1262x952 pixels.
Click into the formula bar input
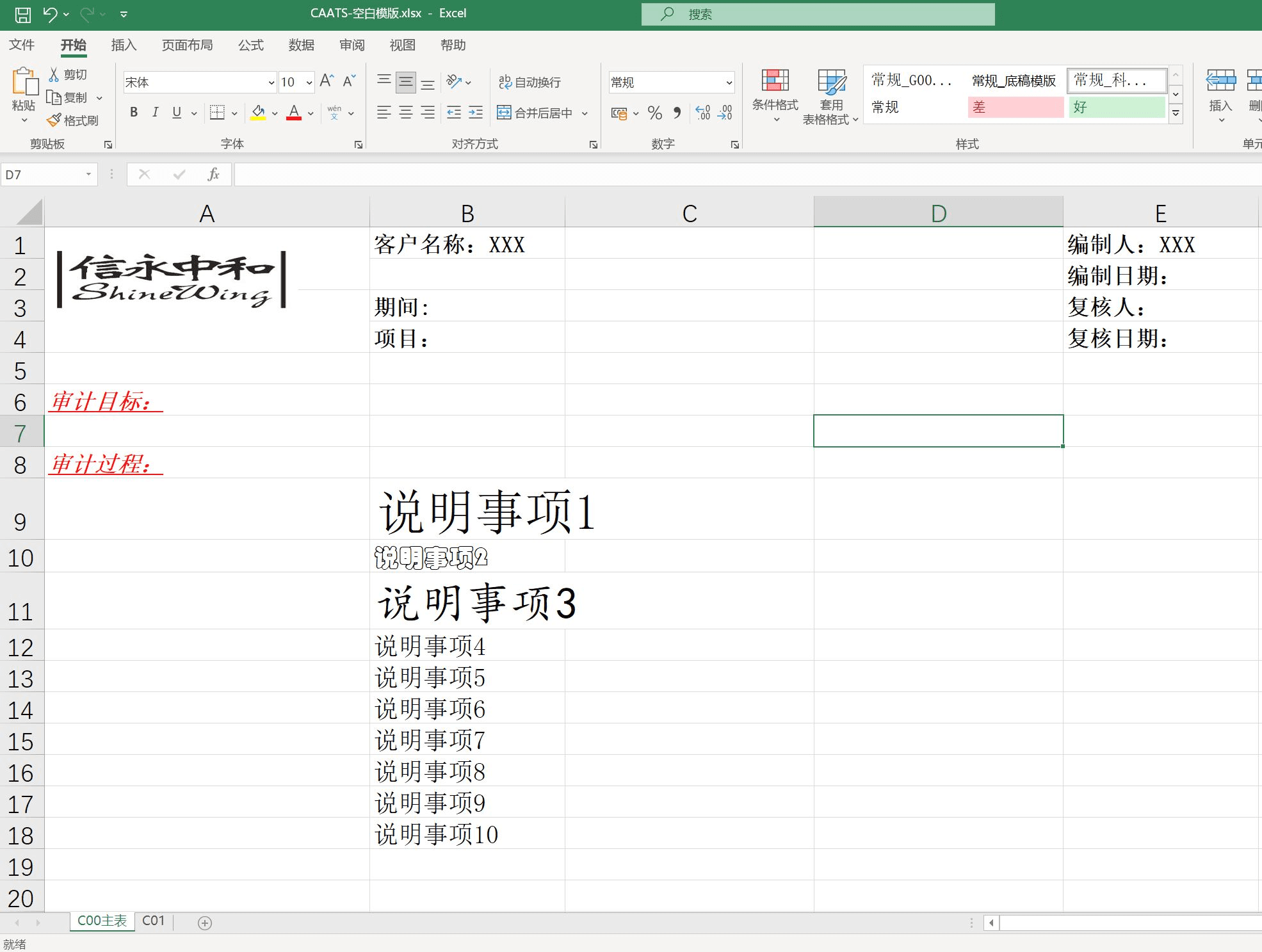click(748, 174)
